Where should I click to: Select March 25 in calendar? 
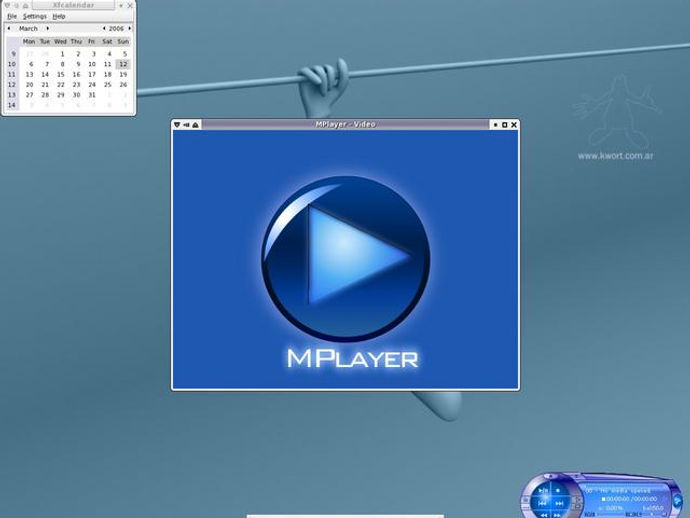click(108, 84)
